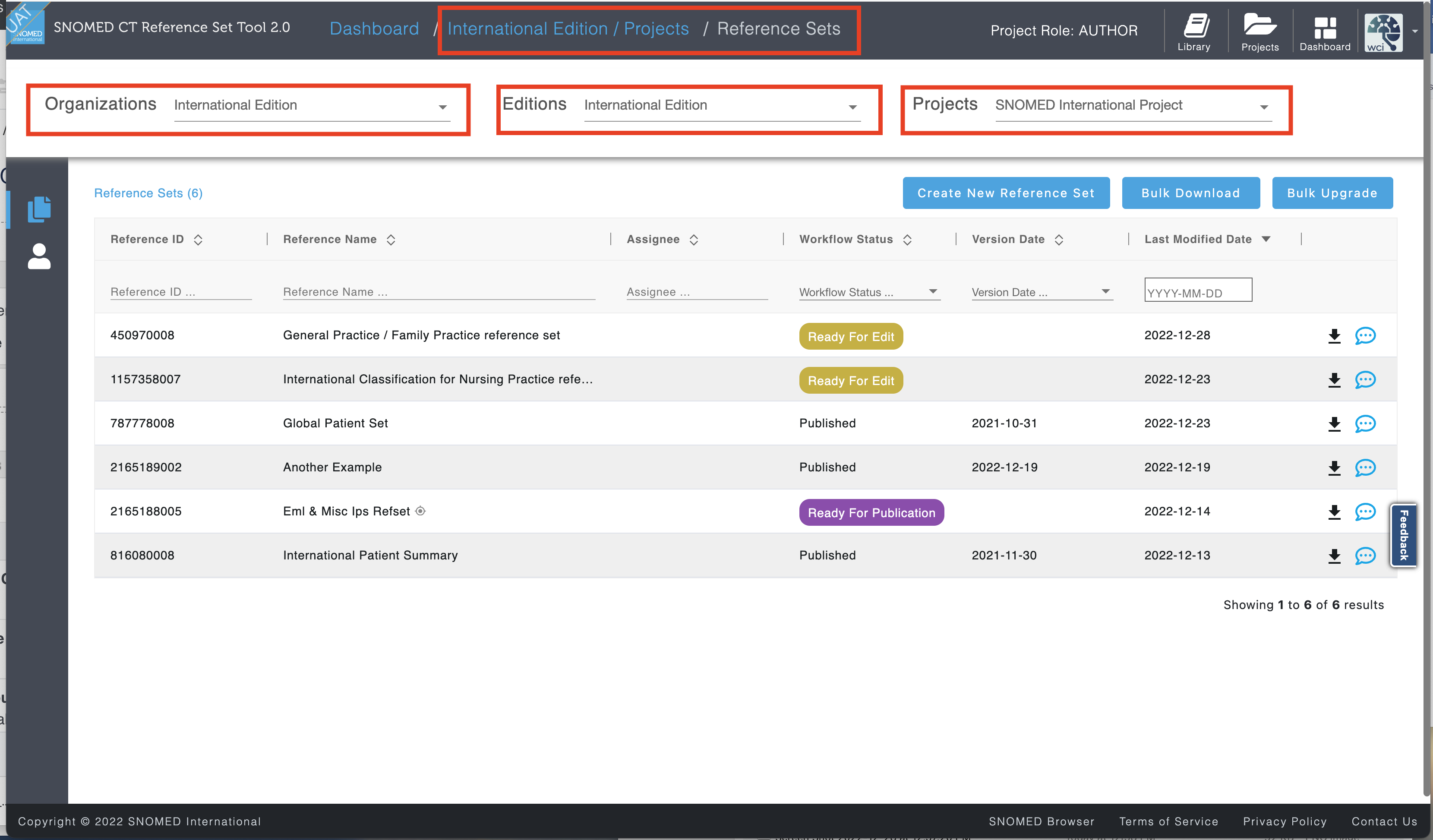Click the WCI user avatar

click(1383, 32)
